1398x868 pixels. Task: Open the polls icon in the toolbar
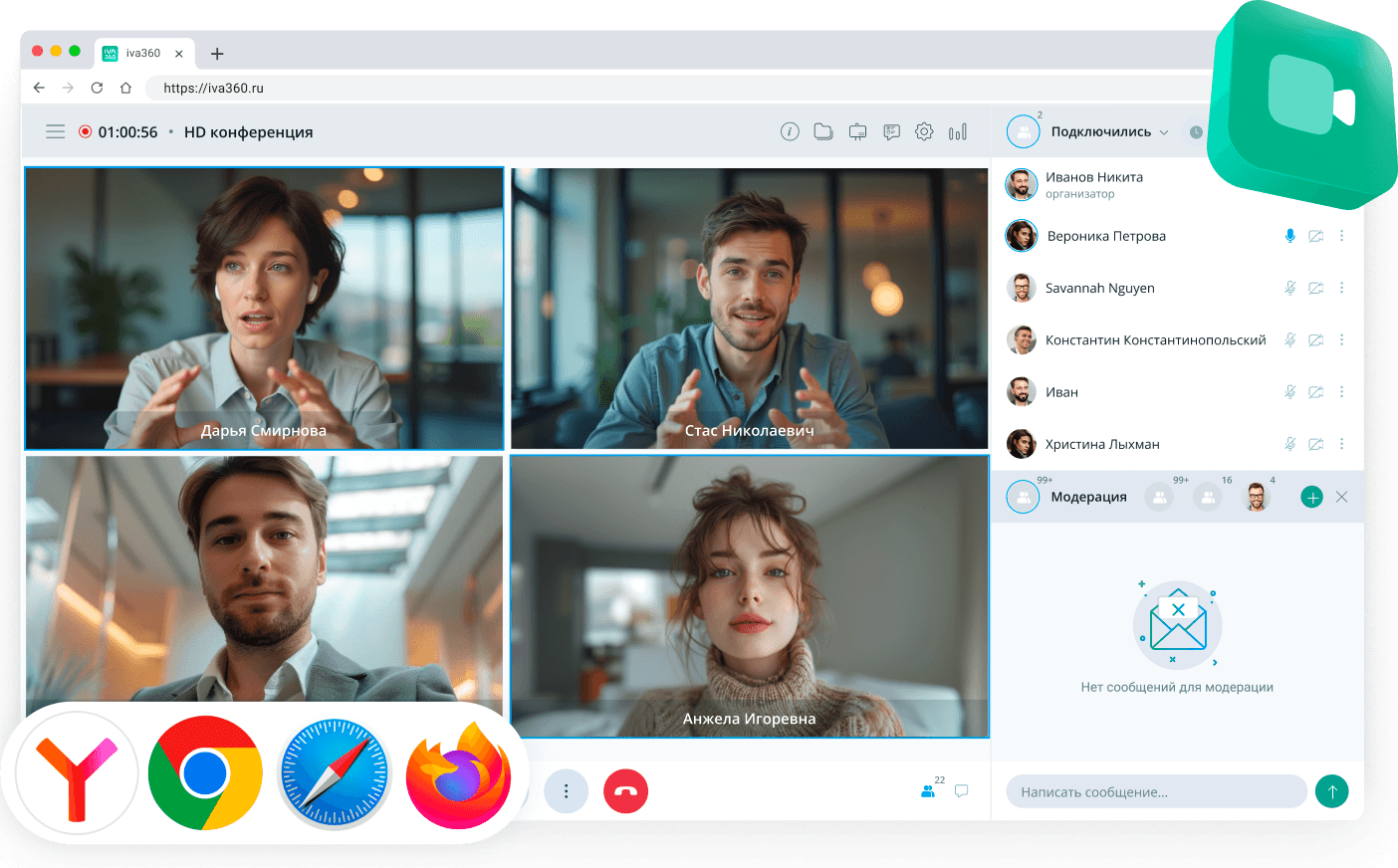[891, 131]
